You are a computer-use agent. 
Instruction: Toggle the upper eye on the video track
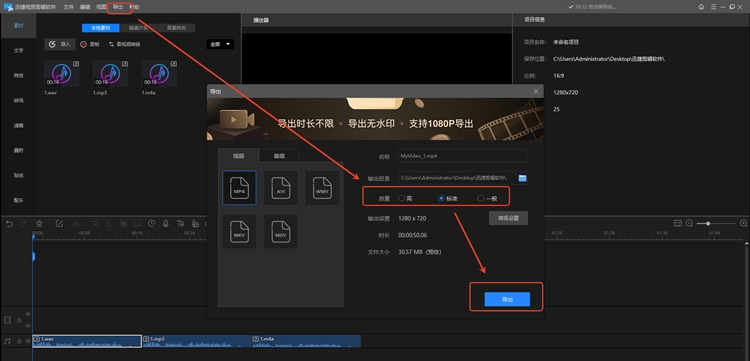[28, 314]
